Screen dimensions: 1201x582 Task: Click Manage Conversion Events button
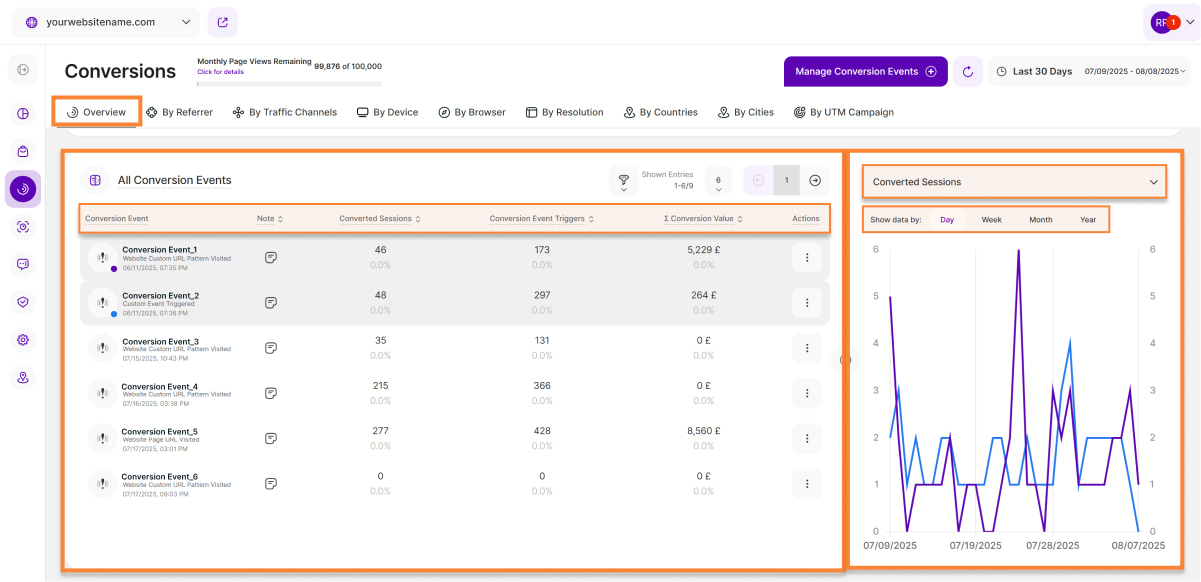click(865, 72)
